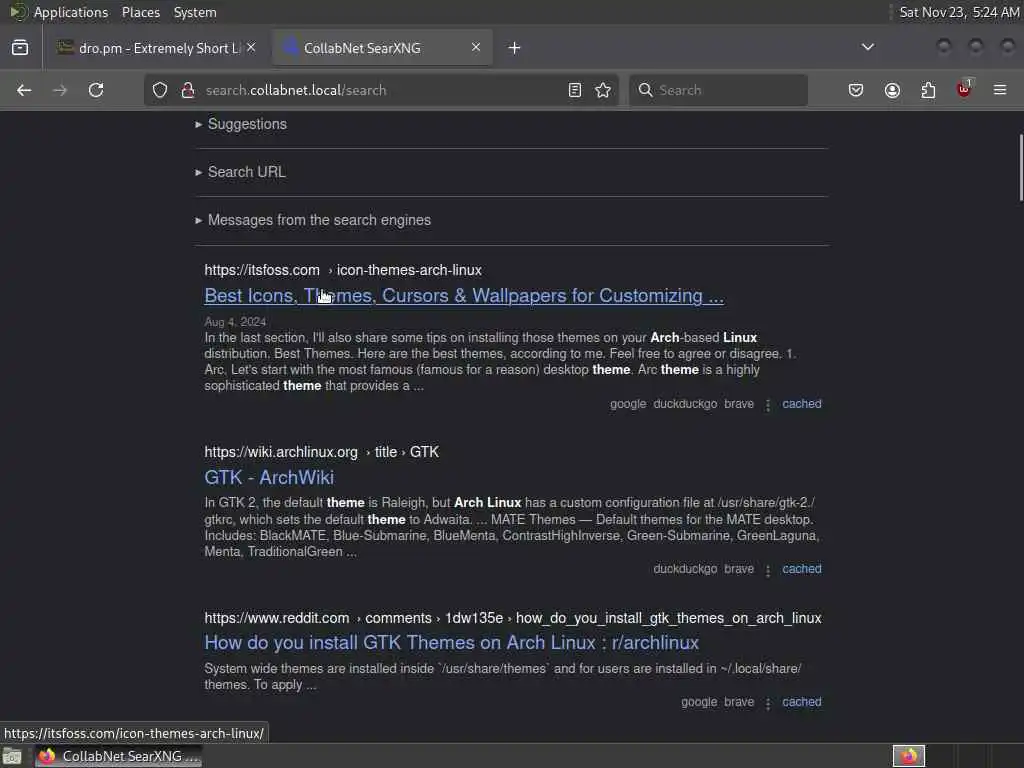1024x768 pixels.
Task: Go back to the previous page
Action: tap(24, 90)
